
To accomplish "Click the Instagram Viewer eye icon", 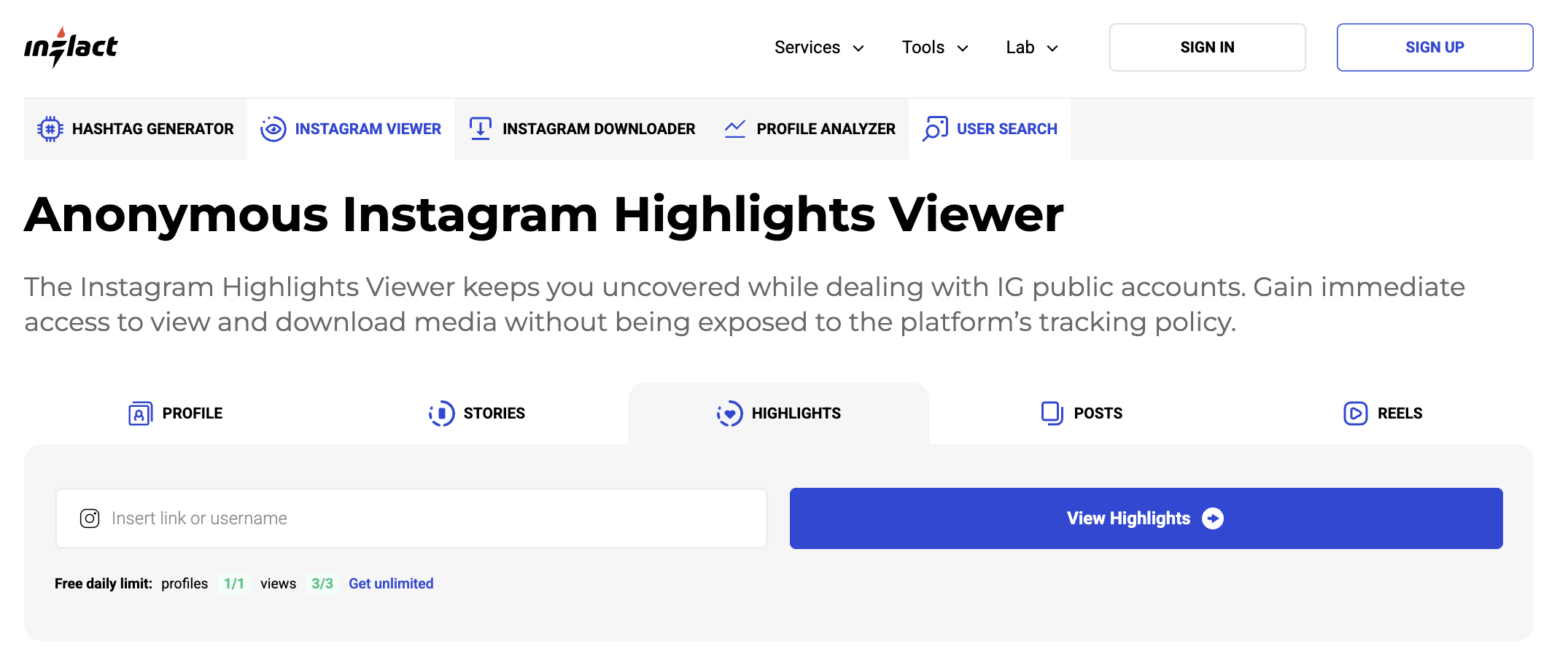I will [x=273, y=129].
